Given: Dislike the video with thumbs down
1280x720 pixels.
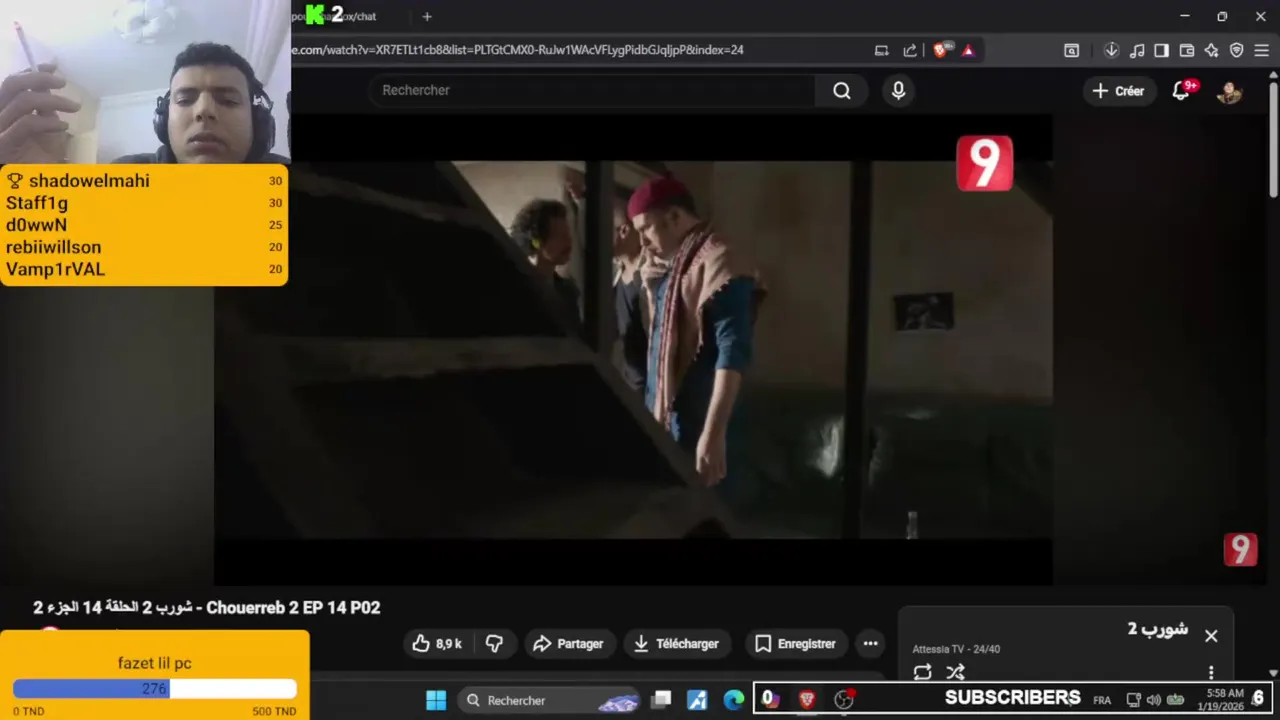Looking at the screenshot, I should click(x=494, y=644).
